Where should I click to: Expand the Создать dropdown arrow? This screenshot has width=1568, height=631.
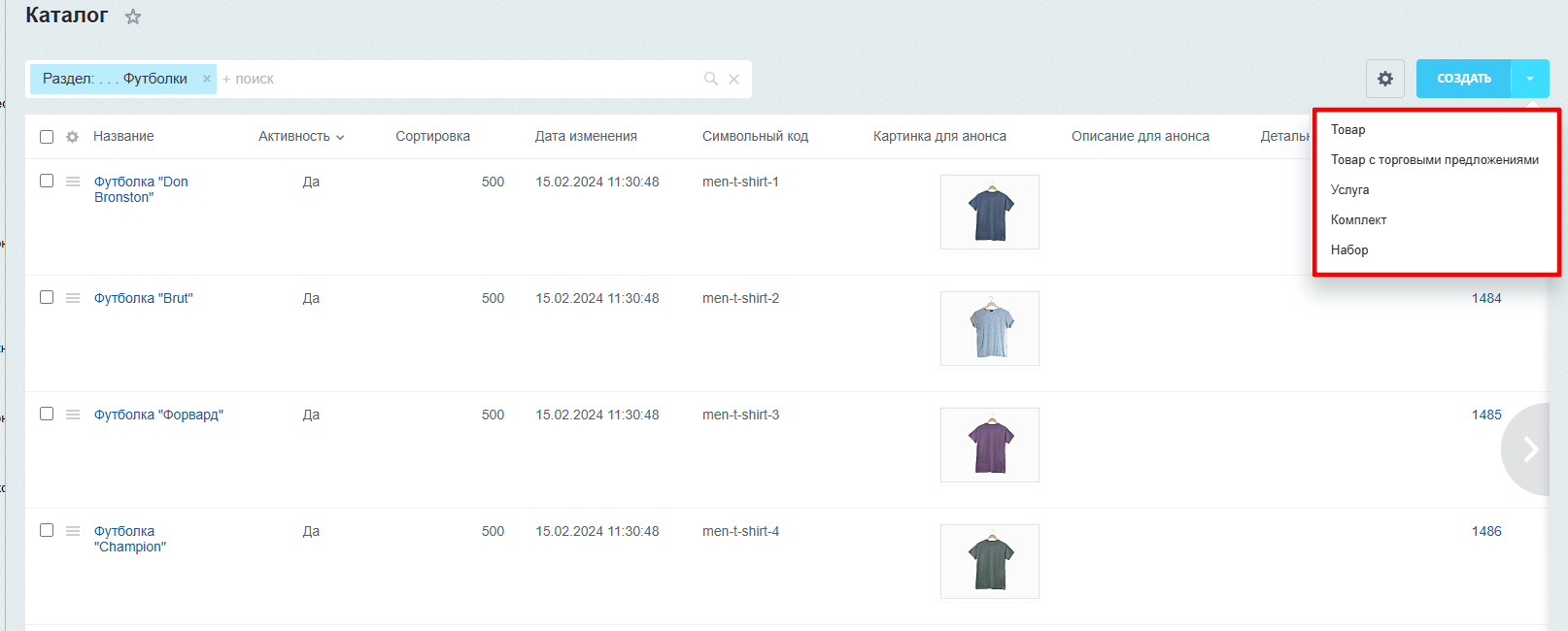[x=1530, y=79]
